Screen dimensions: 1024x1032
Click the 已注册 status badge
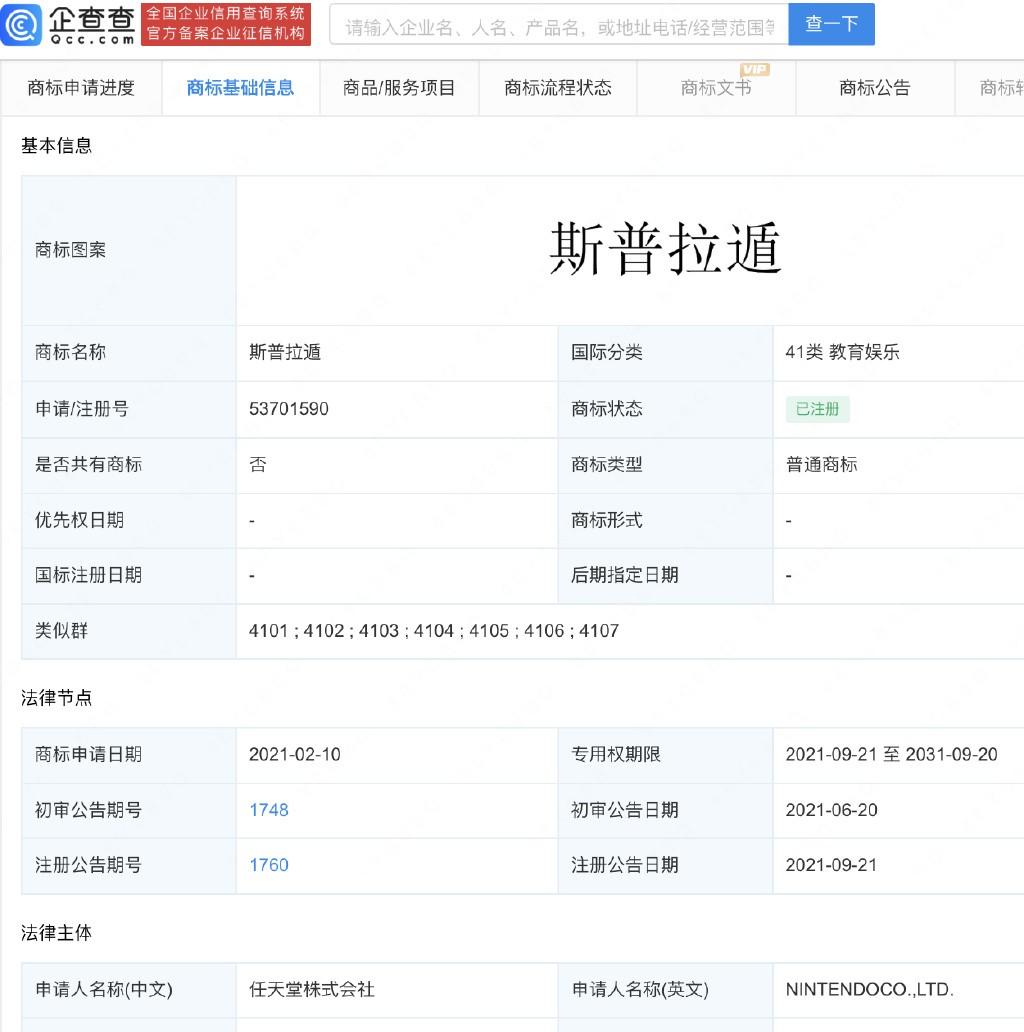tap(817, 409)
